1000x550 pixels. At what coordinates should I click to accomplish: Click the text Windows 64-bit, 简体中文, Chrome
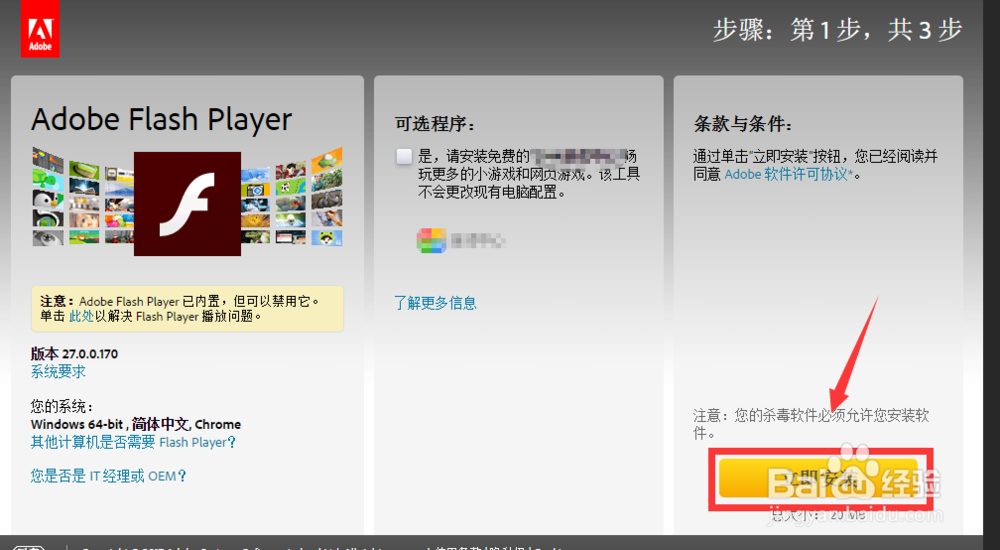click(136, 424)
